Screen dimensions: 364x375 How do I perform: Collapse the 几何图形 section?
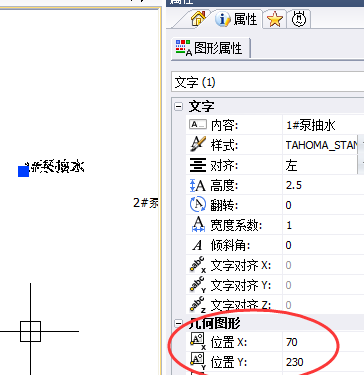coord(179,323)
